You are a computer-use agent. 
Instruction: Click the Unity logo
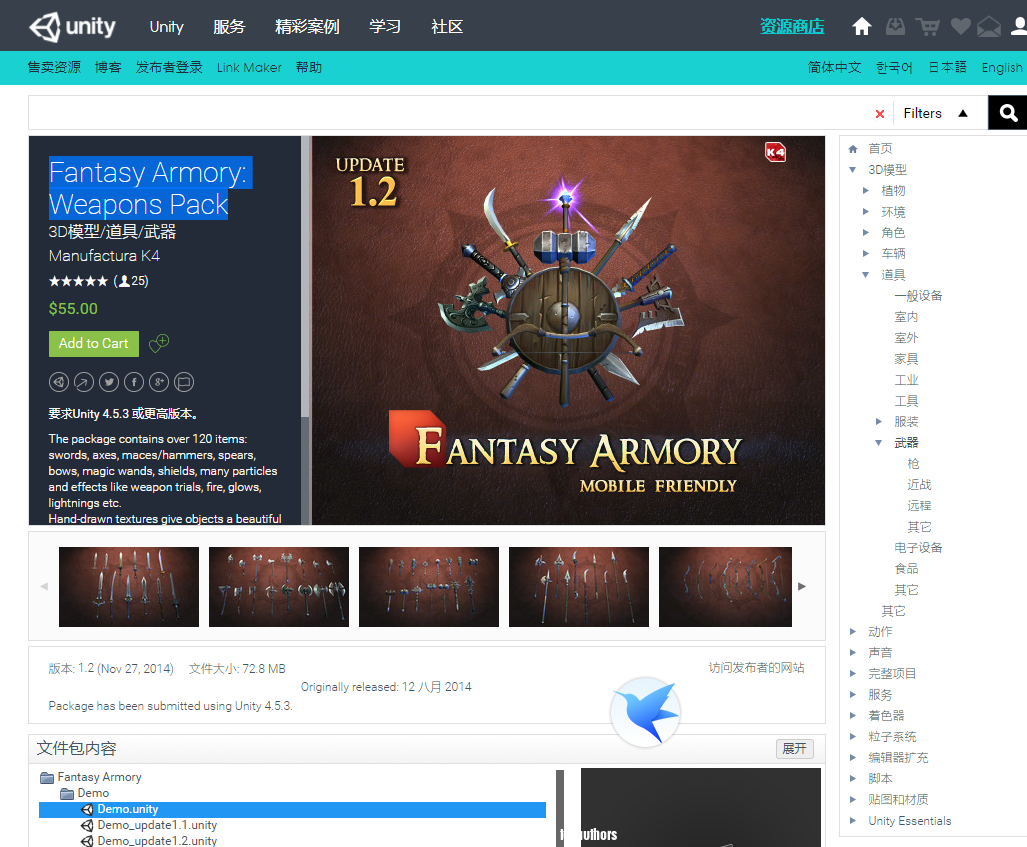[72, 26]
